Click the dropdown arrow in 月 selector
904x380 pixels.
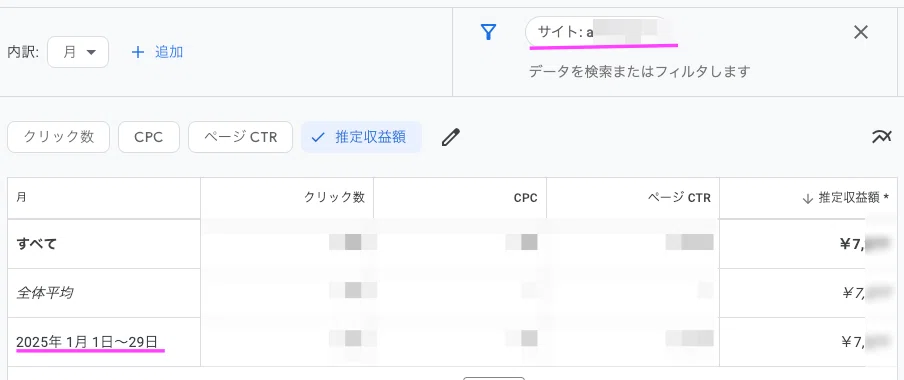point(91,52)
